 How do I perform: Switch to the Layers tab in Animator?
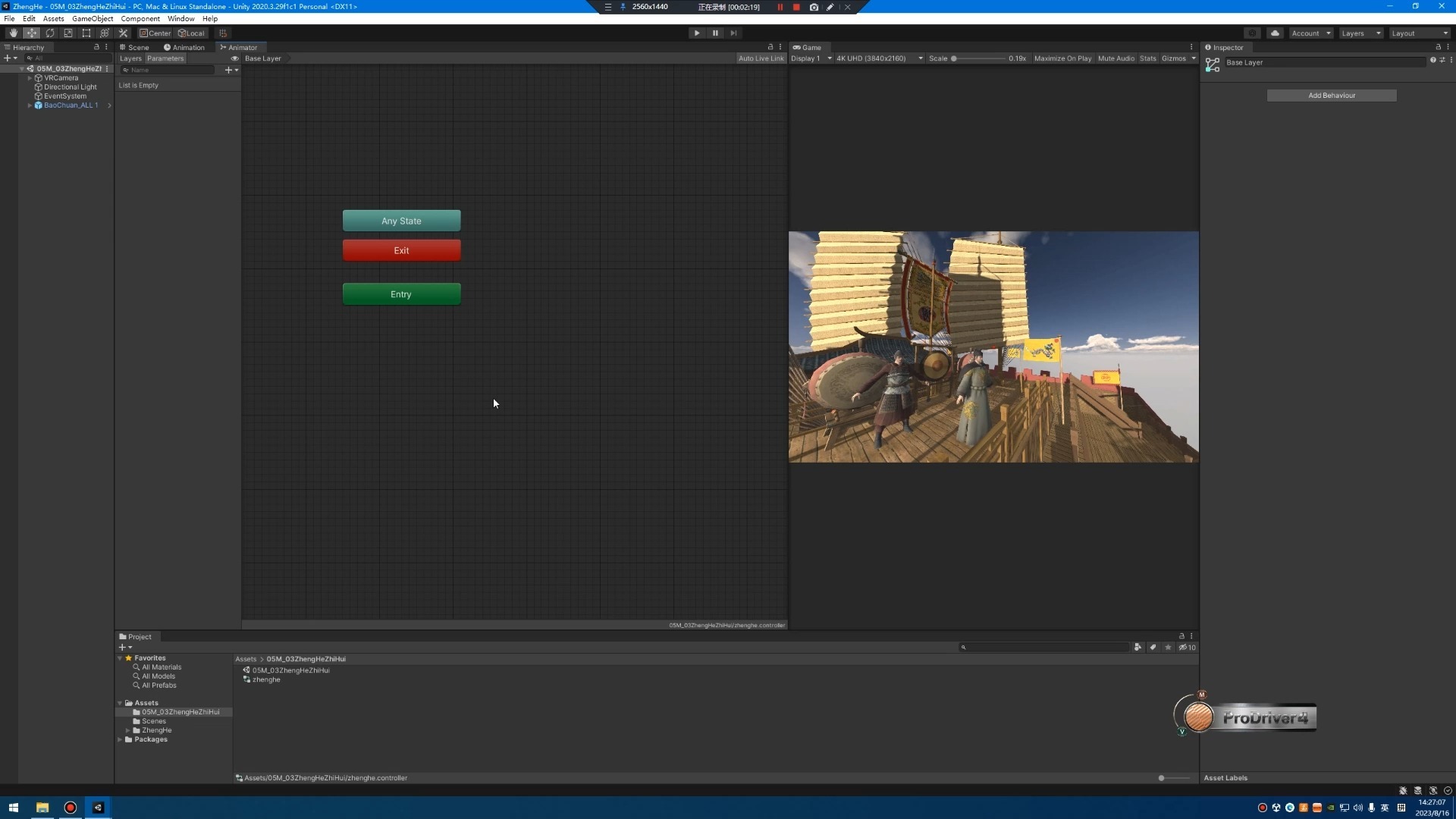pyautogui.click(x=130, y=58)
